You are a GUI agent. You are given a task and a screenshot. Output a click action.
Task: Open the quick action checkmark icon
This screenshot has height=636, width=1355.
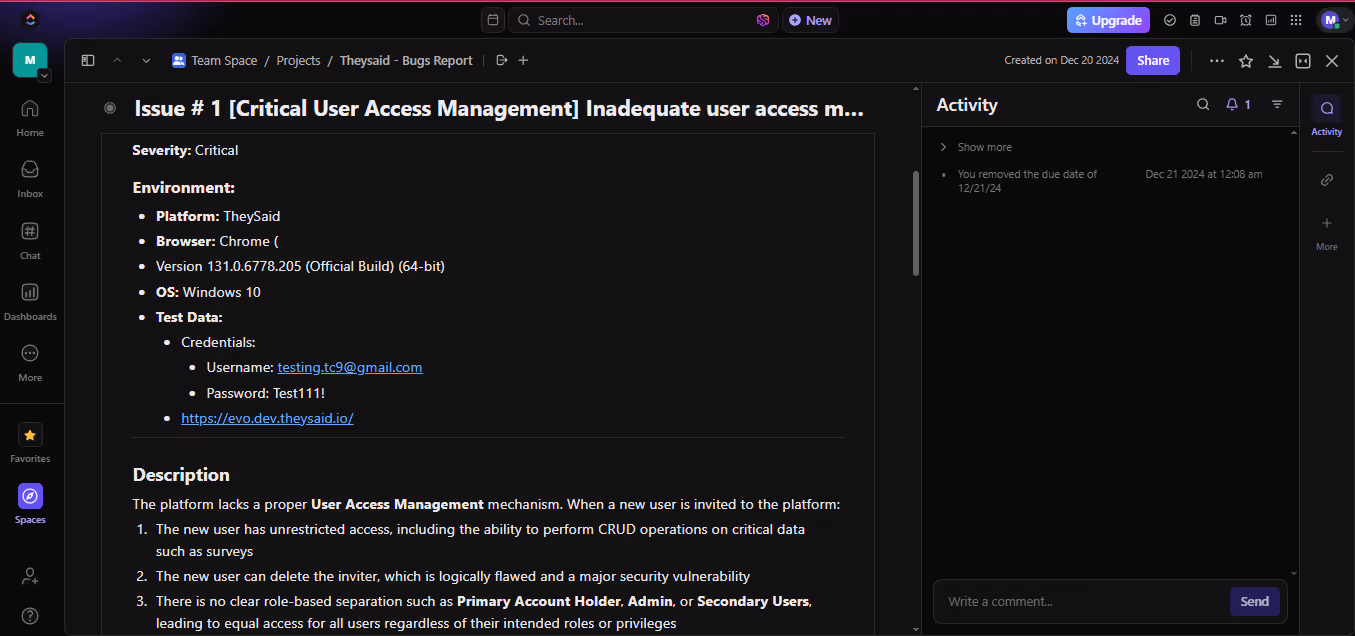pos(1170,20)
